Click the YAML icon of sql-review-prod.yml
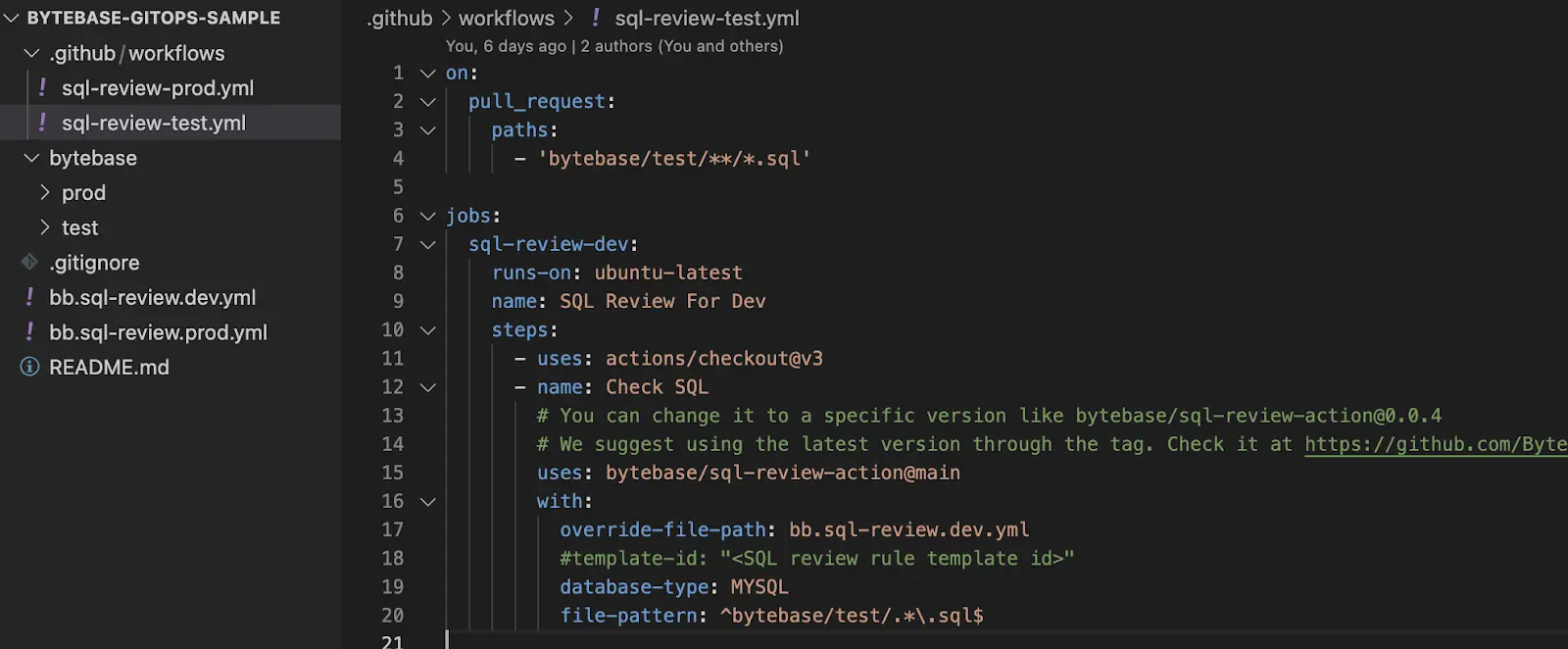This screenshot has width=1568, height=649. pyautogui.click(x=42, y=87)
